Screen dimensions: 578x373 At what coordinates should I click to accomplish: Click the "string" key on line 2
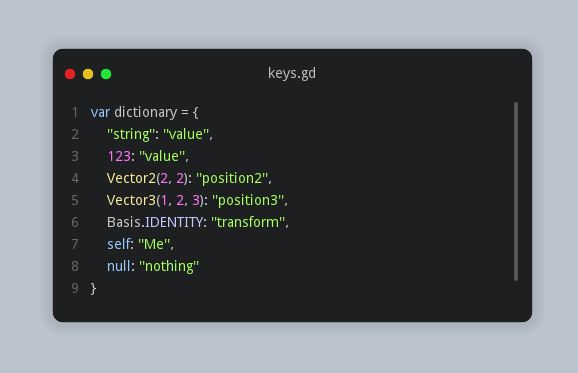tap(130, 134)
